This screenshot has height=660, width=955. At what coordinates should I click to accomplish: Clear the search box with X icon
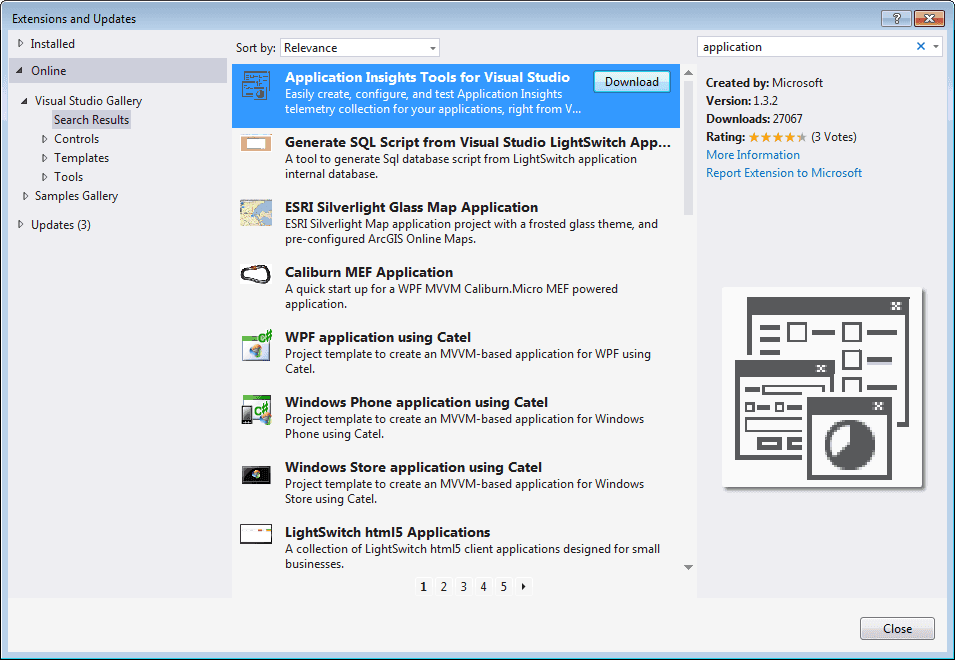(x=921, y=47)
